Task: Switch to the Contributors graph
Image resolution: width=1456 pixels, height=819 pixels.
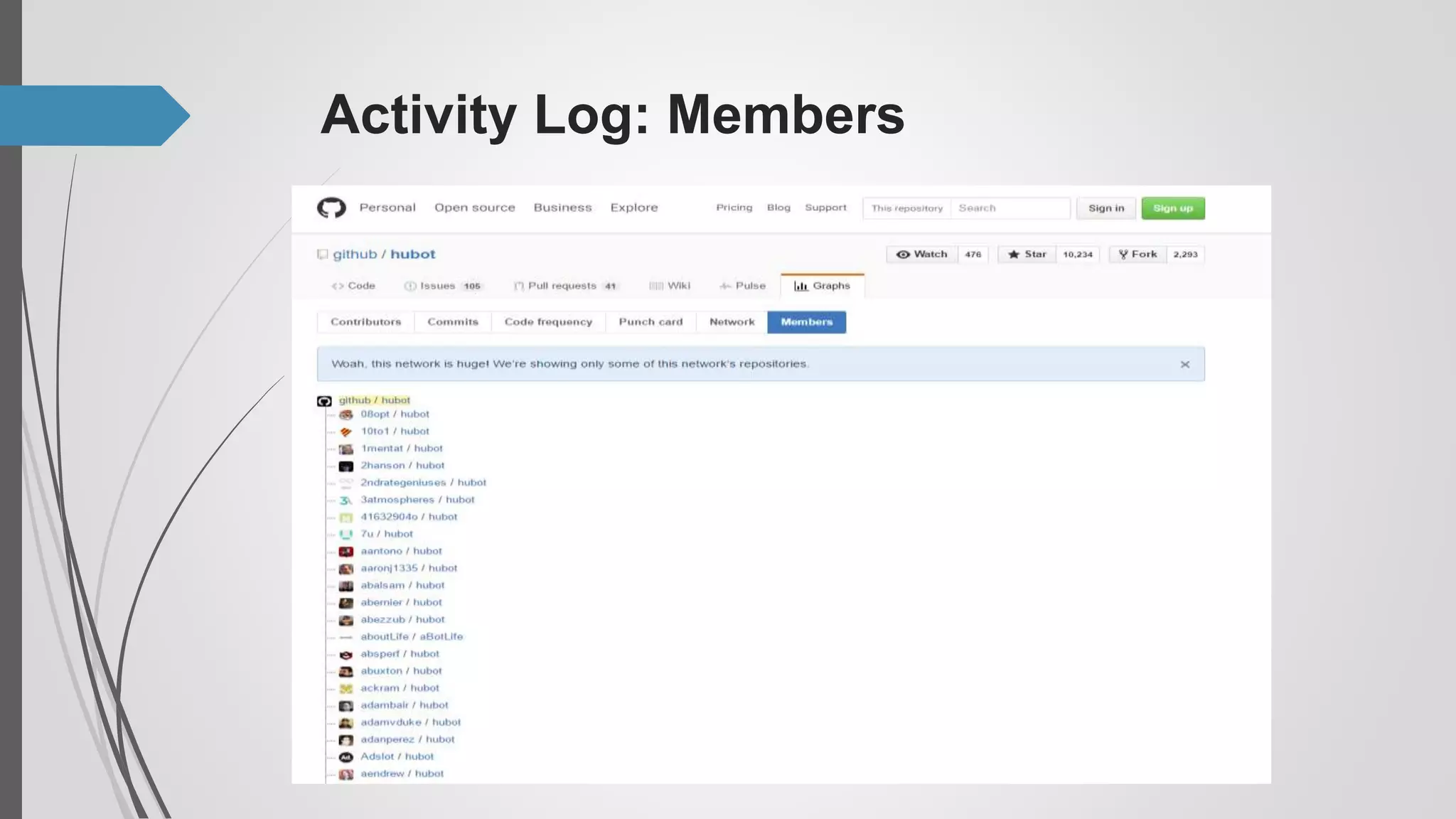Action: [x=365, y=322]
